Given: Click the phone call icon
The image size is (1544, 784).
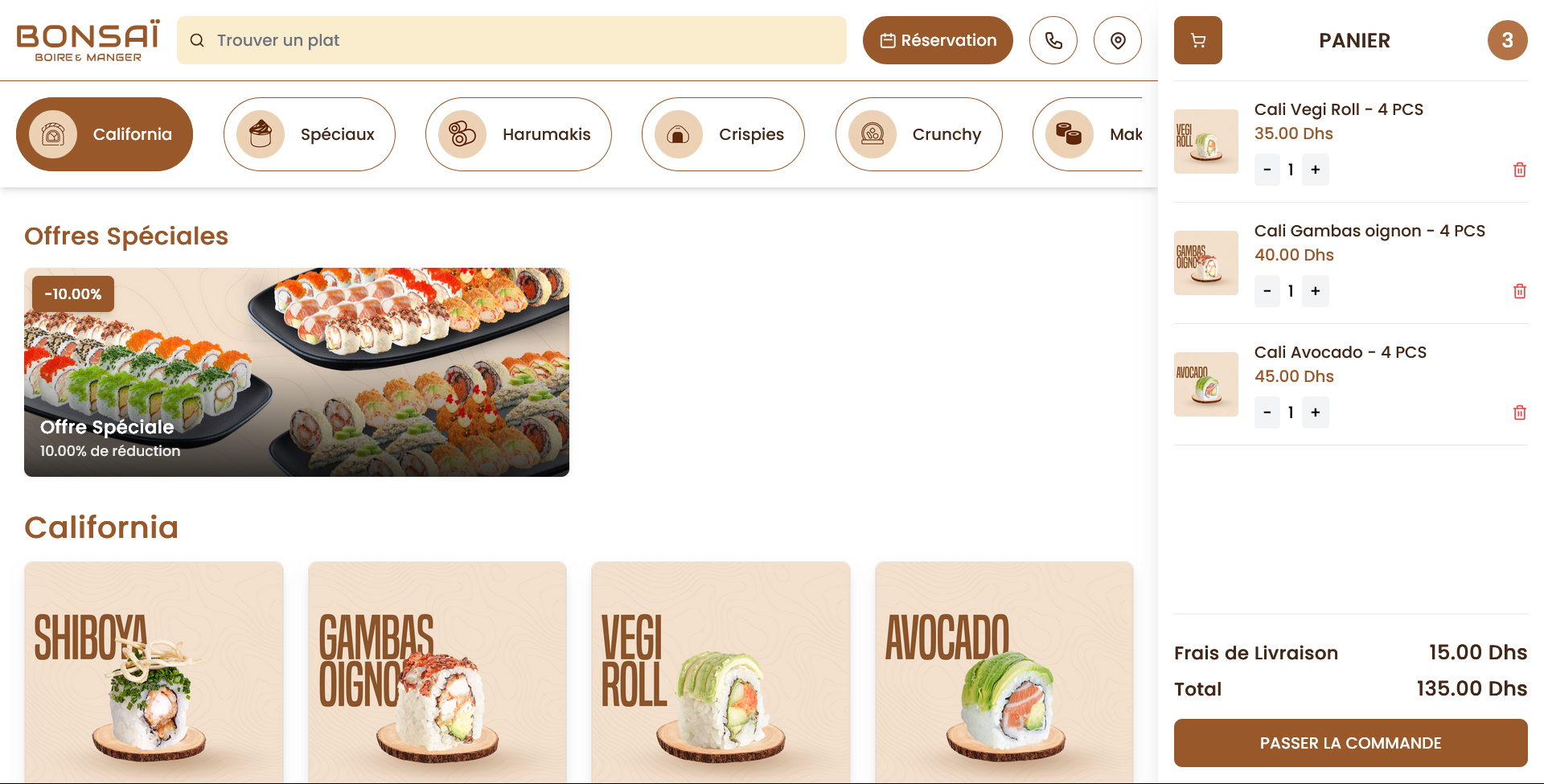Looking at the screenshot, I should [x=1053, y=40].
